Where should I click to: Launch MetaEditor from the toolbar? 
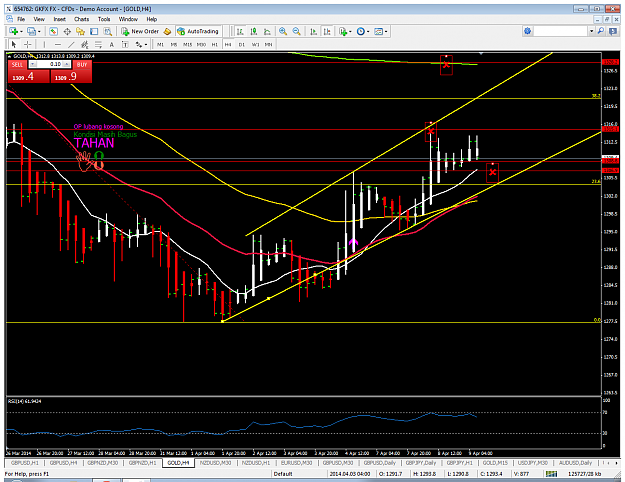pos(168,31)
